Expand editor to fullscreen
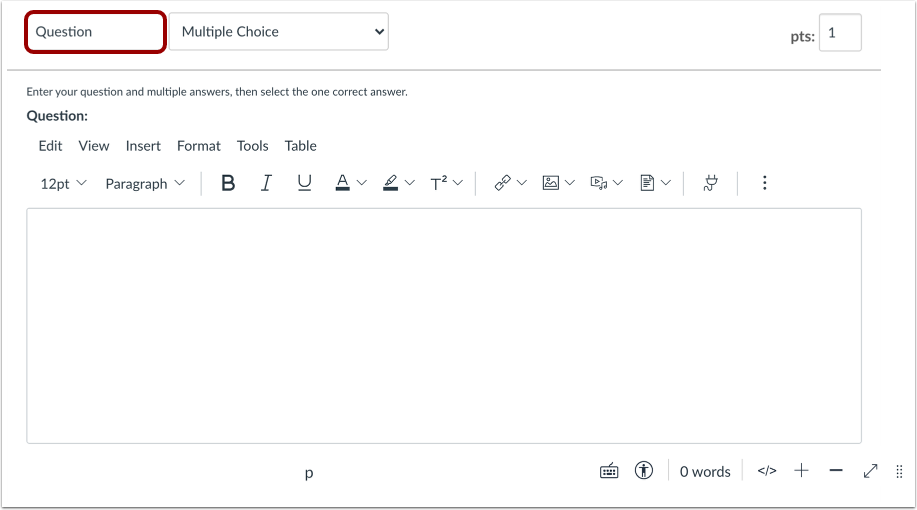Image resolution: width=917 pixels, height=510 pixels. pyautogui.click(x=871, y=471)
